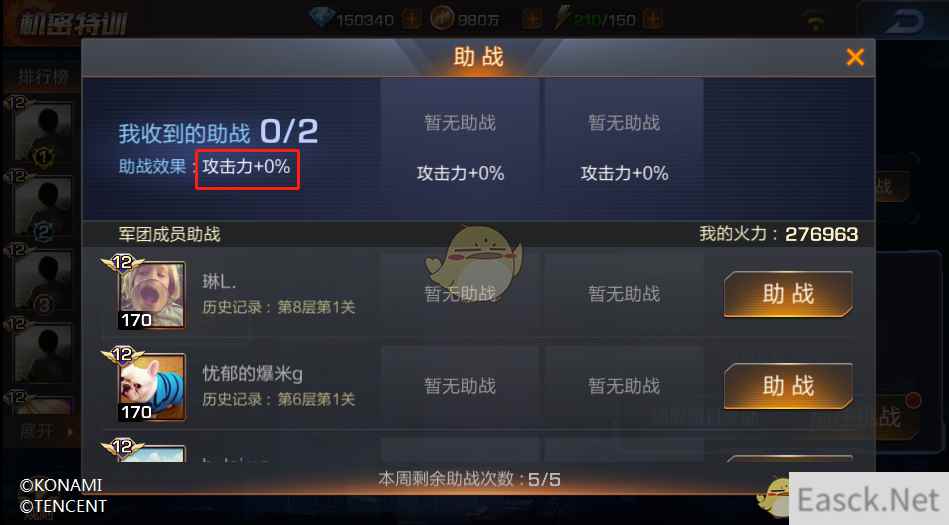Click the diamond currency icon

click(x=321, y=18)
